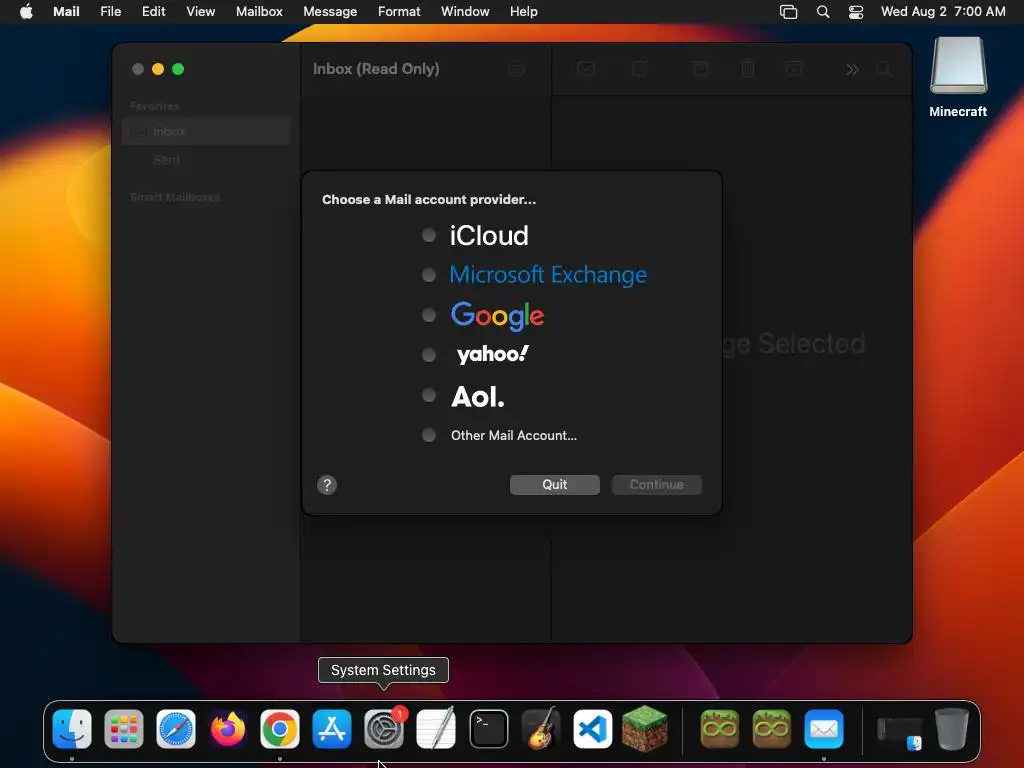Open the Mail menu
Viewport: 1024px width, 768px height.
point(66,12)
